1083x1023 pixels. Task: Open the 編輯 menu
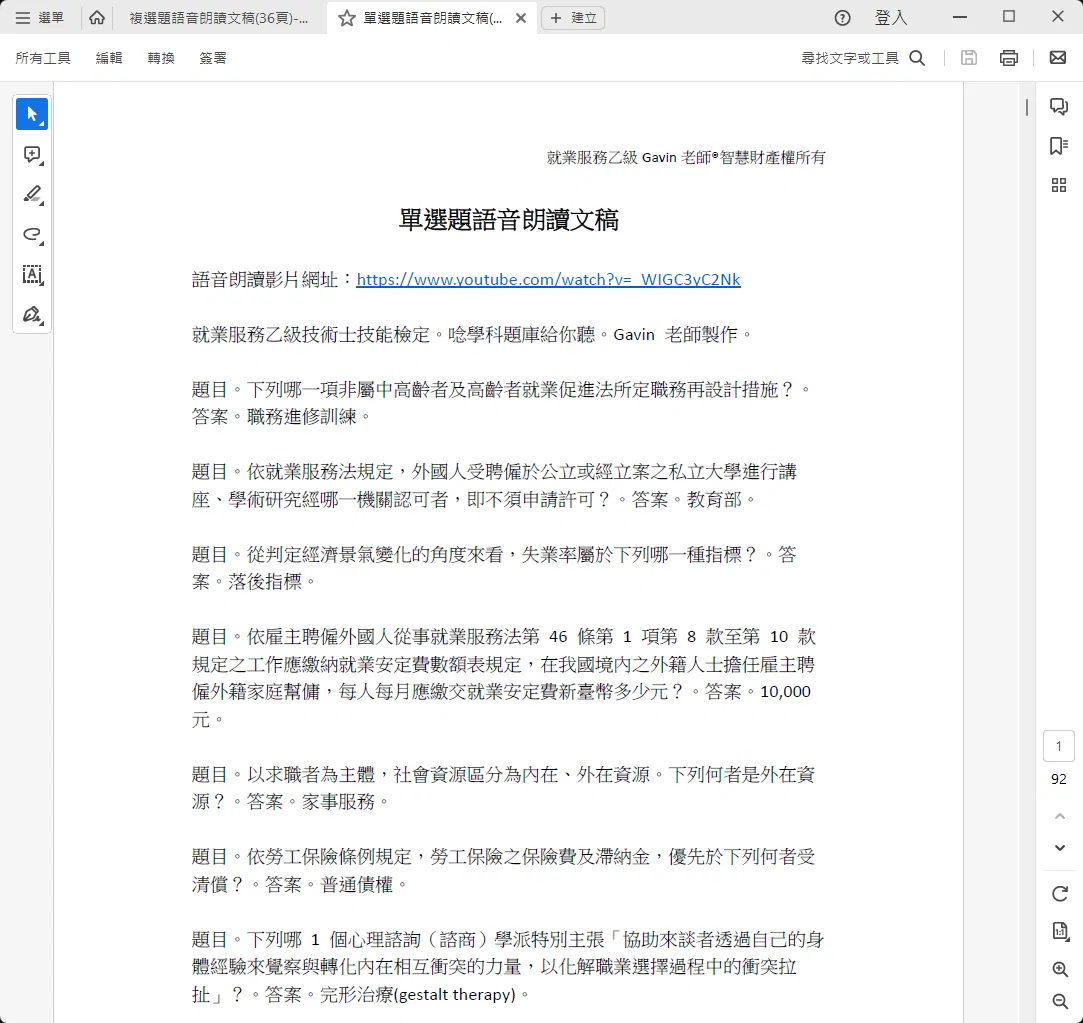coord(109,58)
